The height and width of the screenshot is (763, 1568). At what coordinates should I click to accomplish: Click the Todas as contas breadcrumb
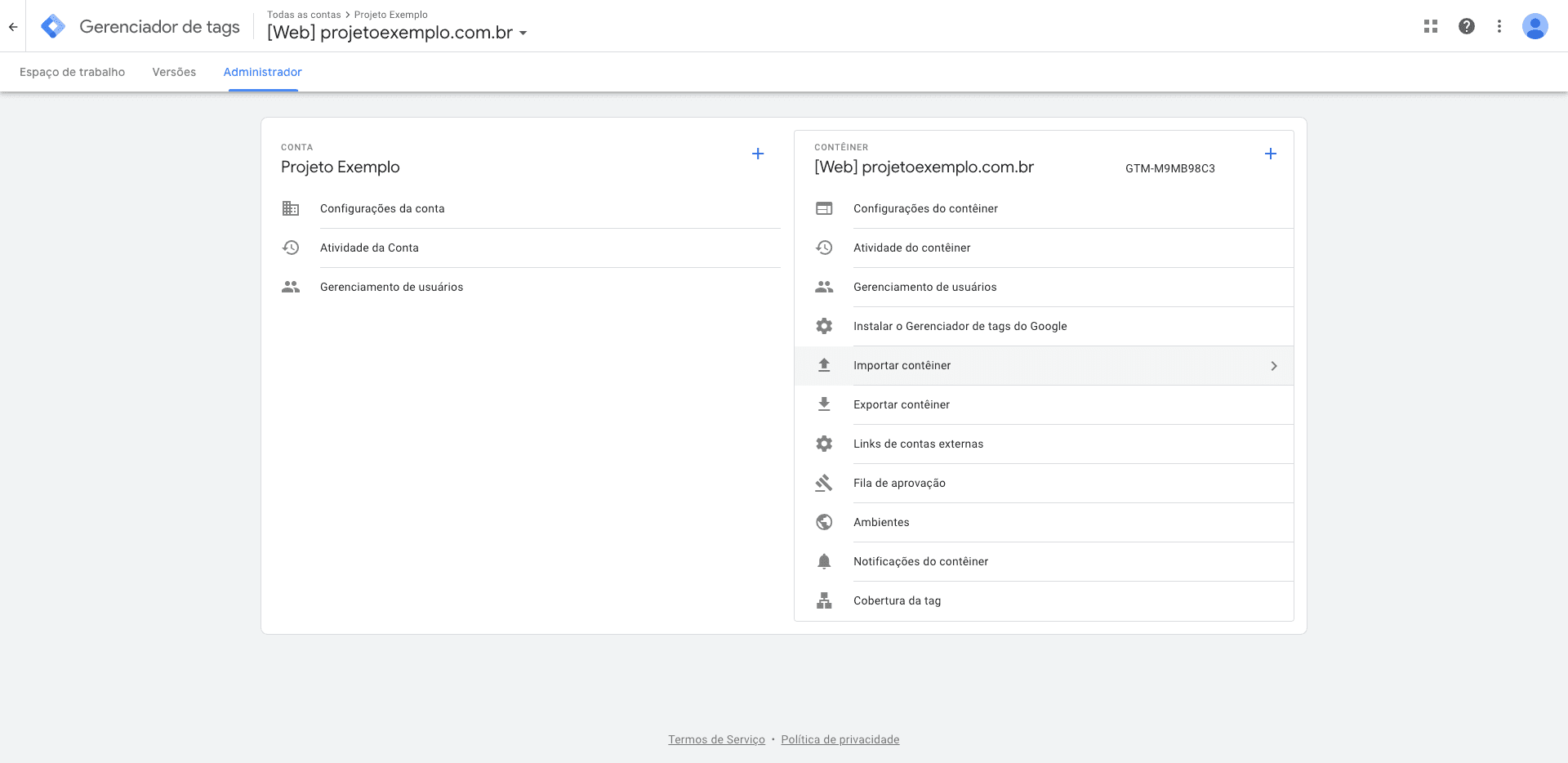pos(304,15)
